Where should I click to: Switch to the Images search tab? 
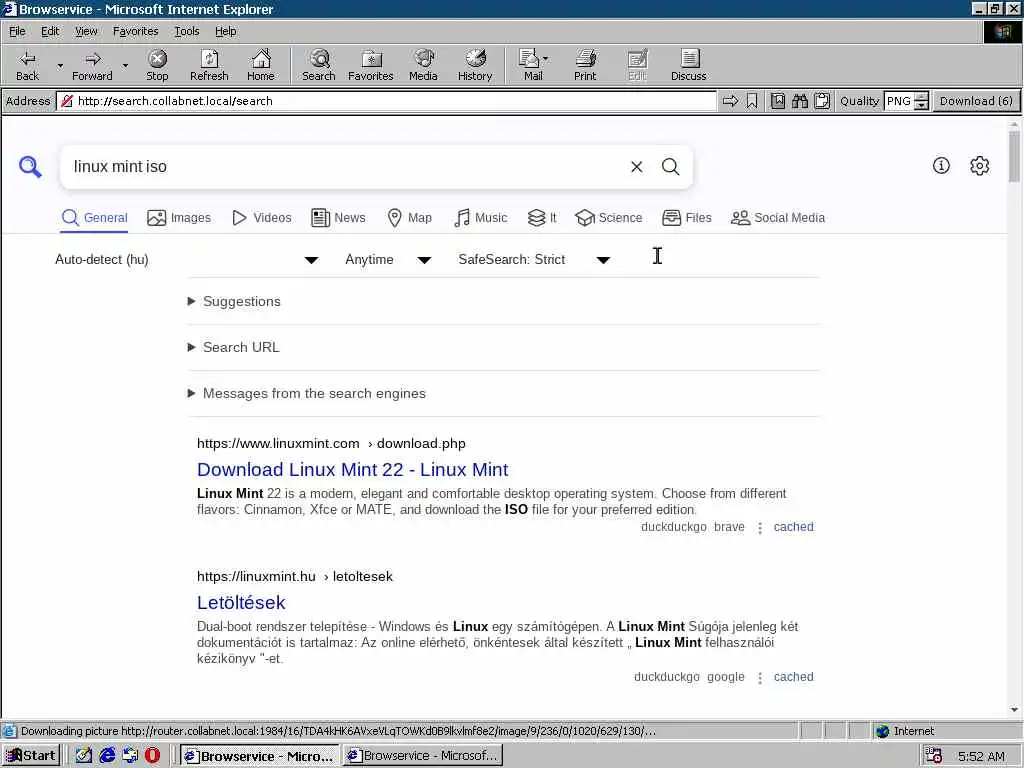(179, 217)
